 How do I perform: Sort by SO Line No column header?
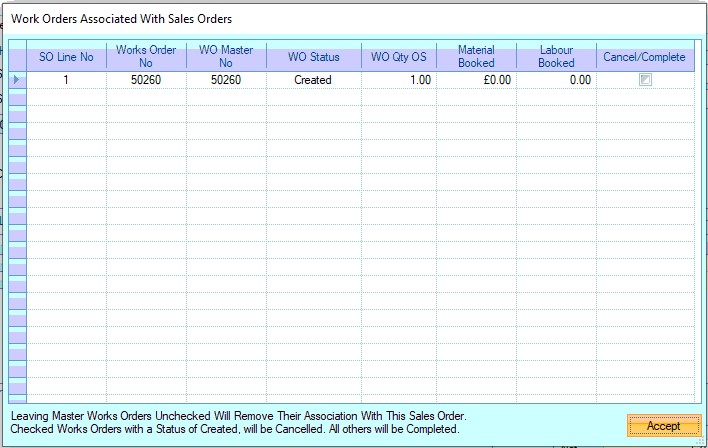point(66,57)
